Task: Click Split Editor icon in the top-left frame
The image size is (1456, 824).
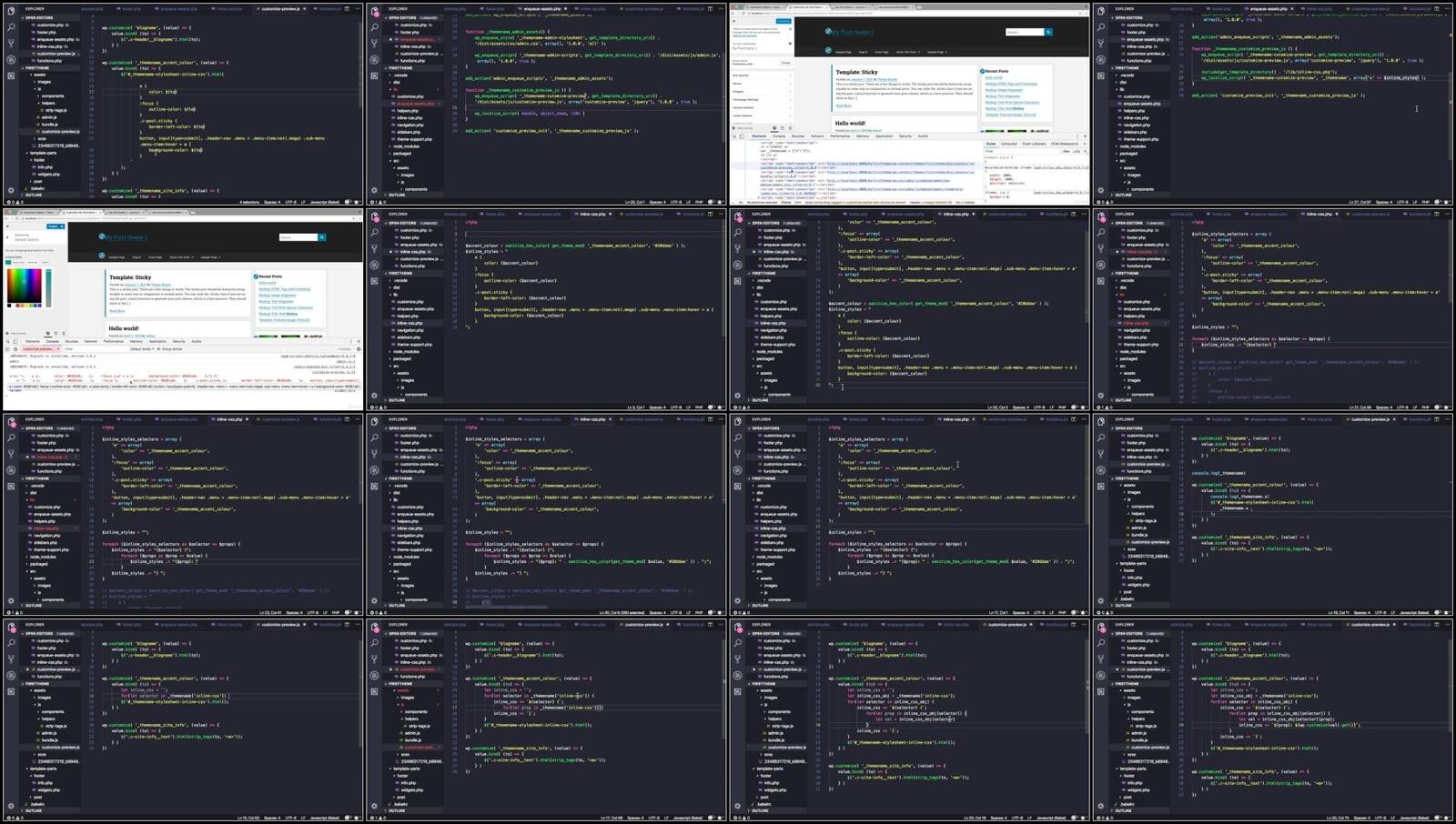Action: 348,9
